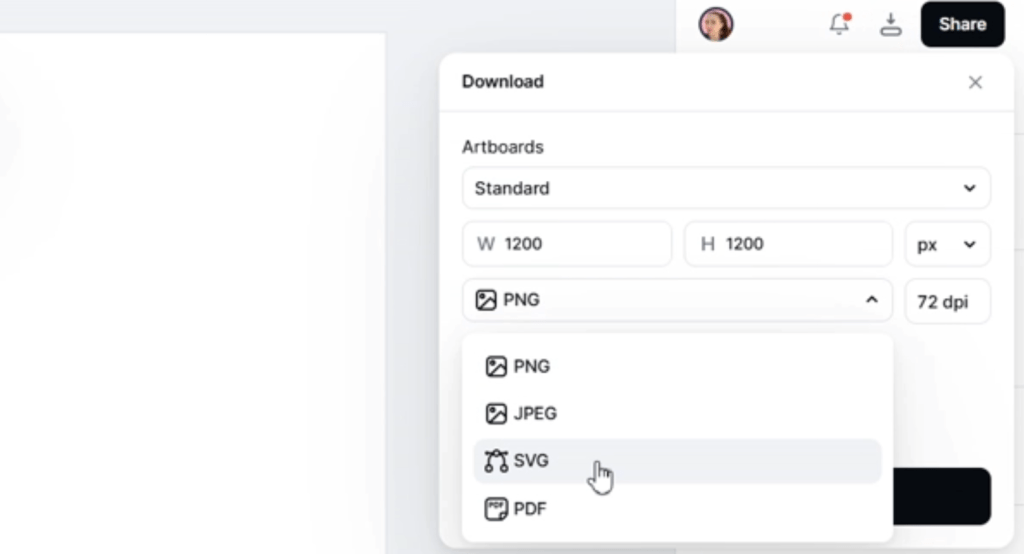Collapse the PNG format dropdown chevron
This screenshot has height=554, width=1024.
871,300
